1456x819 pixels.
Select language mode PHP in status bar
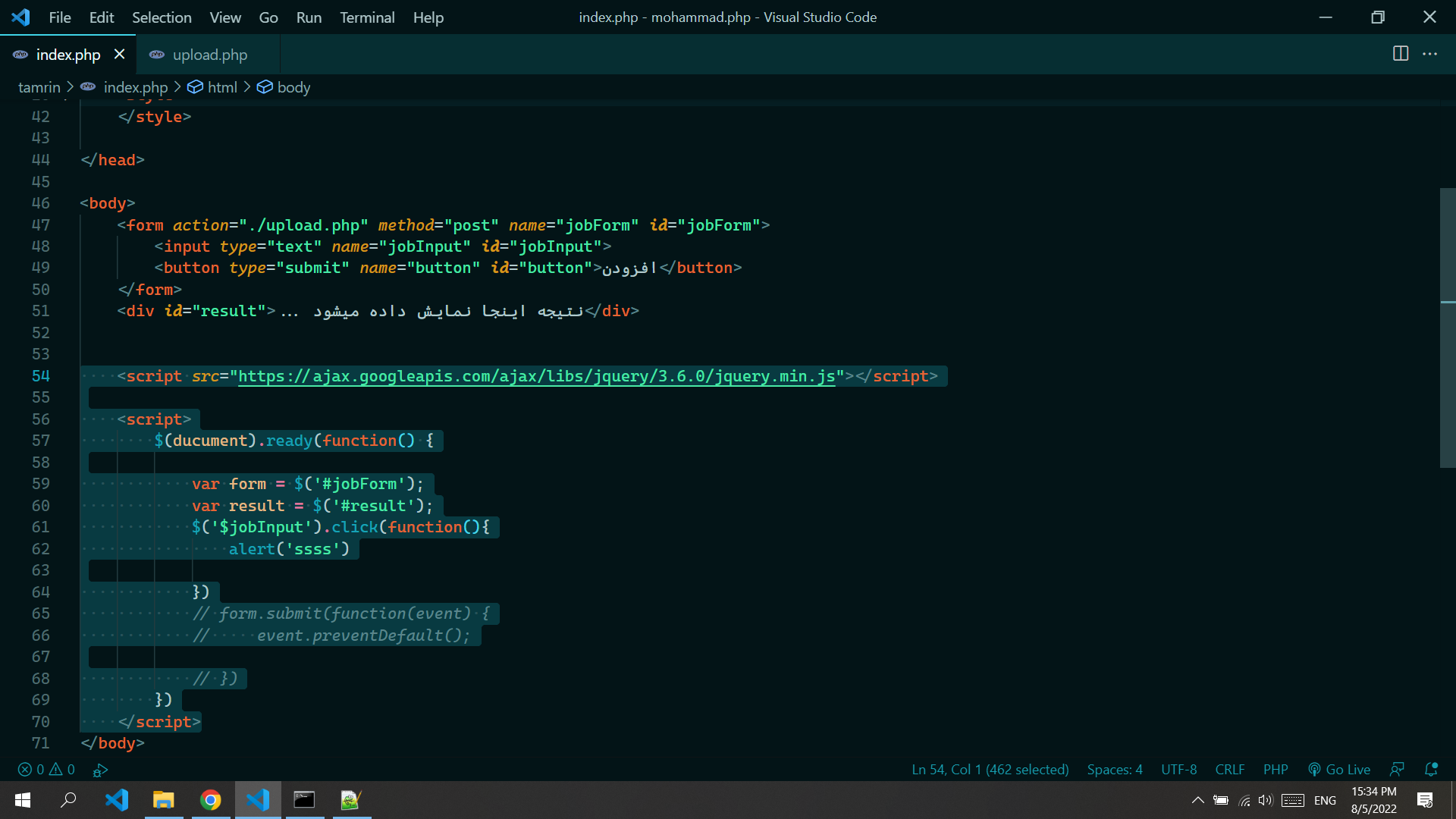coord(1276,770)
